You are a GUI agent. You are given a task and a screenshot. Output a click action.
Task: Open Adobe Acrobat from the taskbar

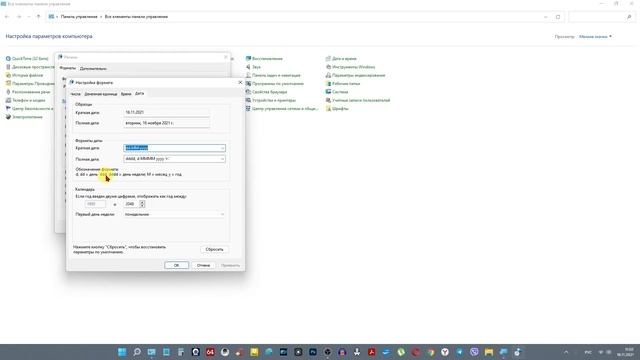[x=372, y=352]
